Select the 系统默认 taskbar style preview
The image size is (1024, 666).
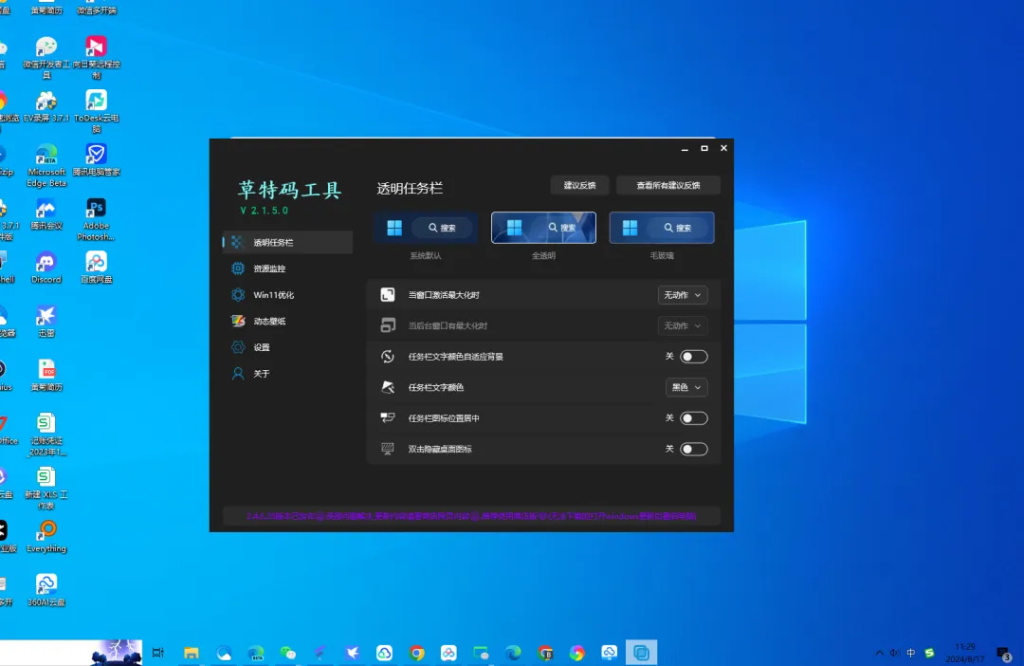click(x=425, y=227)
